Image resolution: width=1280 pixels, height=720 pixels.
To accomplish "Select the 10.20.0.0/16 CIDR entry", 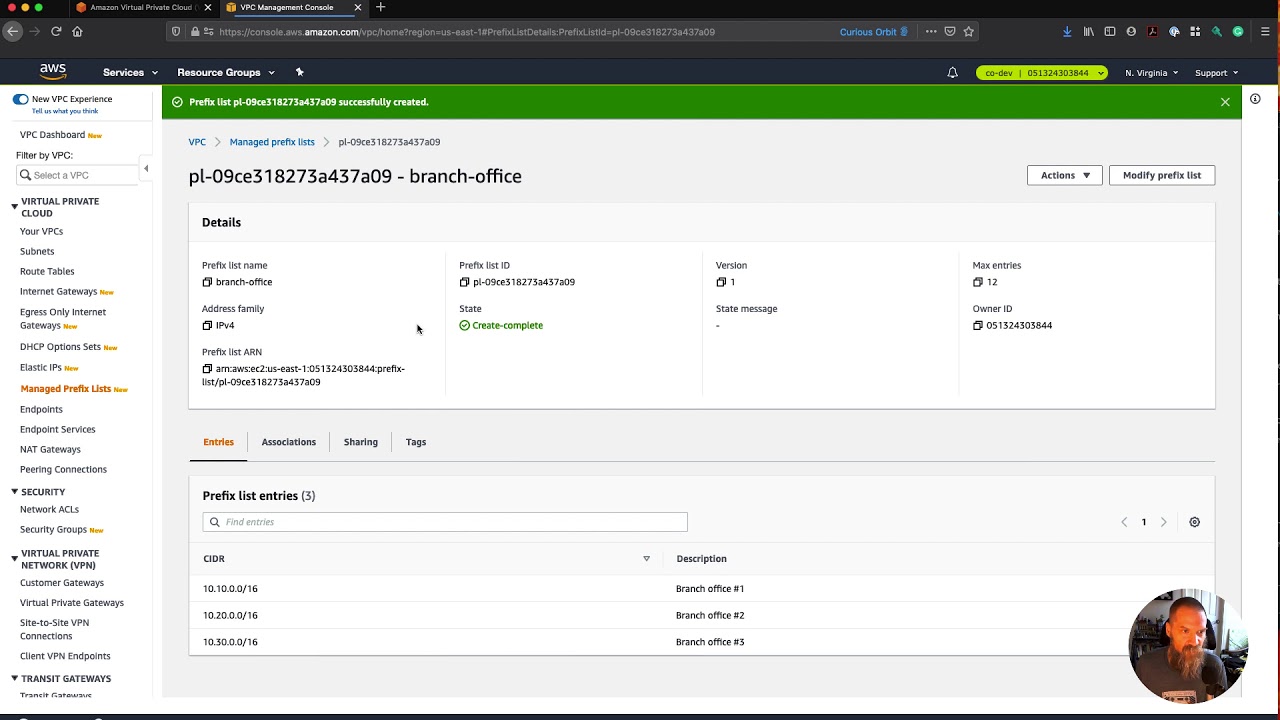I will pyautogui.click(x=230, y=615).
